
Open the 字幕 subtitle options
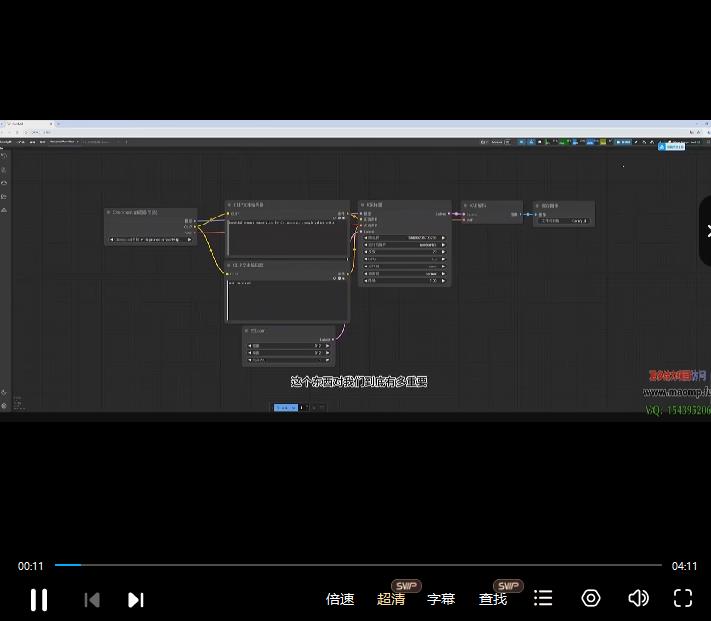(441, 599)
